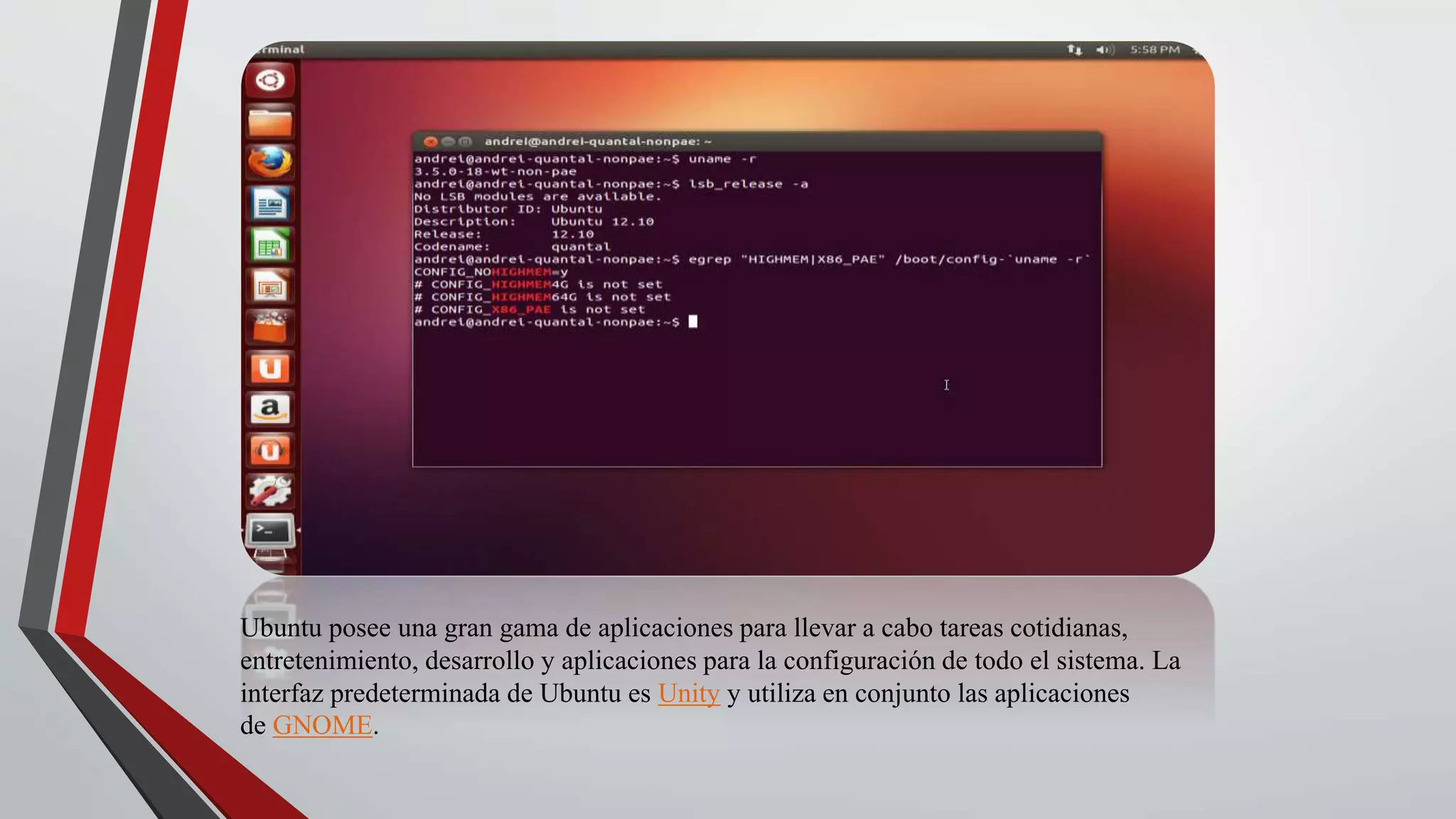
Task: Follow the Unity hyperlink in the text
Action: point(689,693)
